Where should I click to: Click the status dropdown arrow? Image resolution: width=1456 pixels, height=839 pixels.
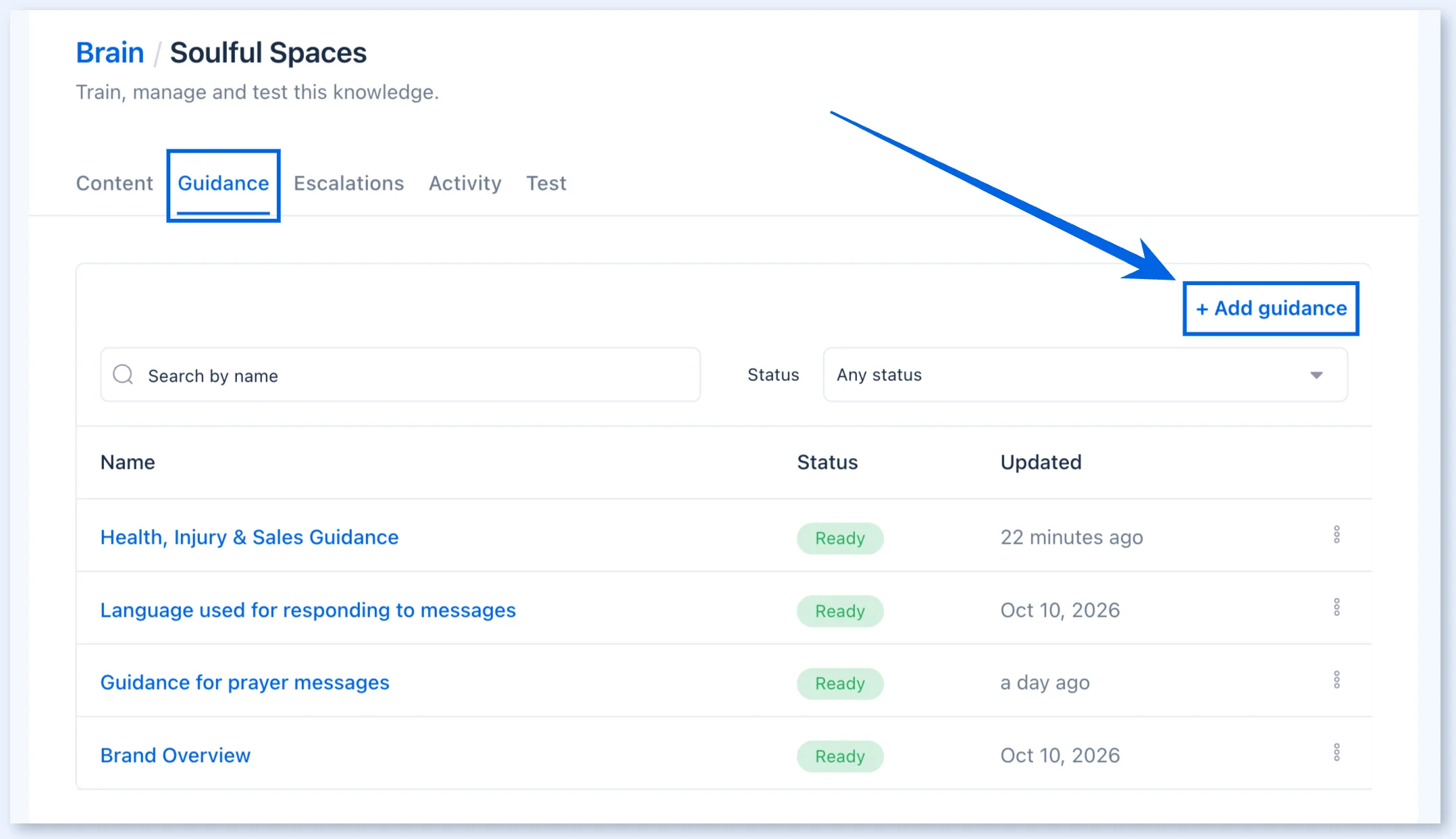[1316, 375]
